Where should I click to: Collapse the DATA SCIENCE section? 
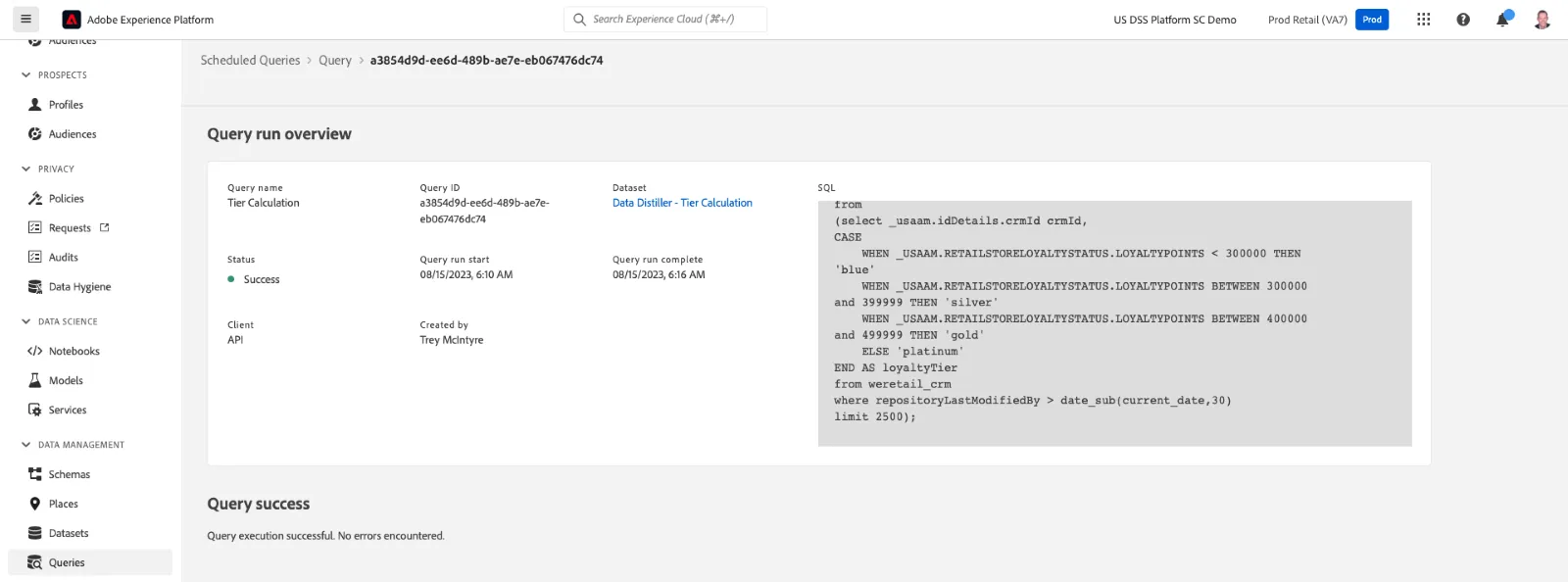point(26,322)
